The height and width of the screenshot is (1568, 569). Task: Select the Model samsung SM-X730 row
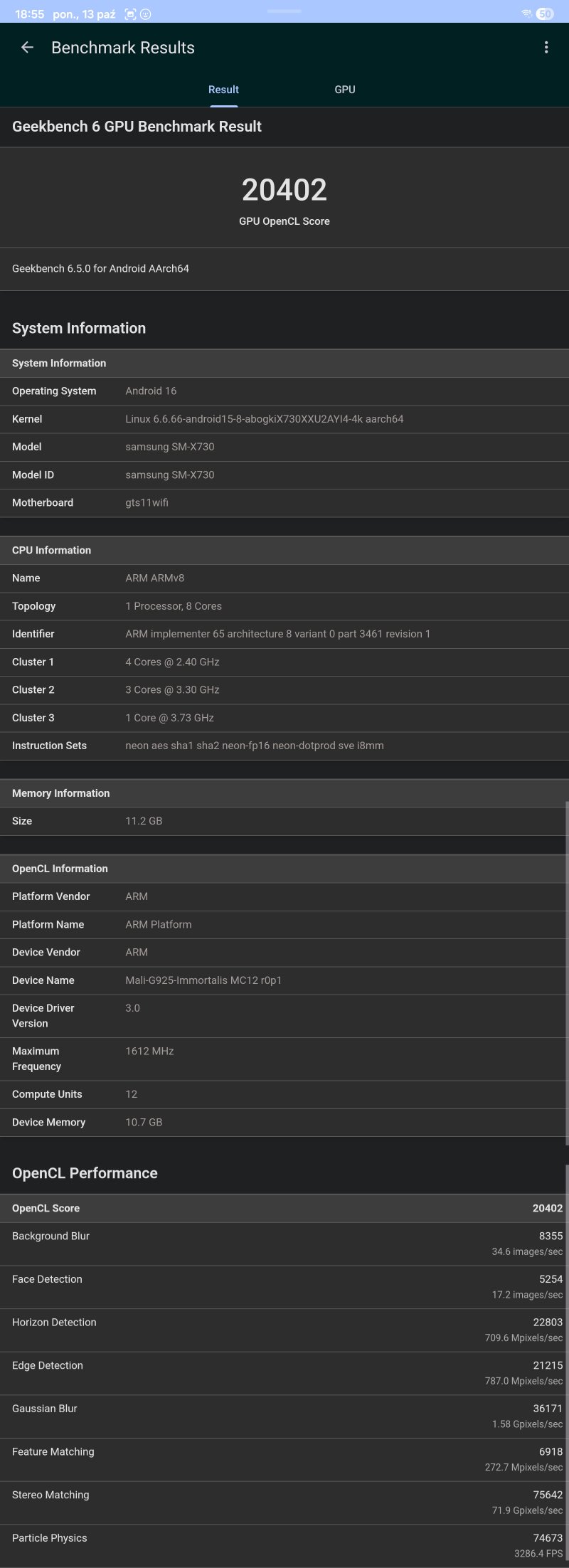coord(284,447)
